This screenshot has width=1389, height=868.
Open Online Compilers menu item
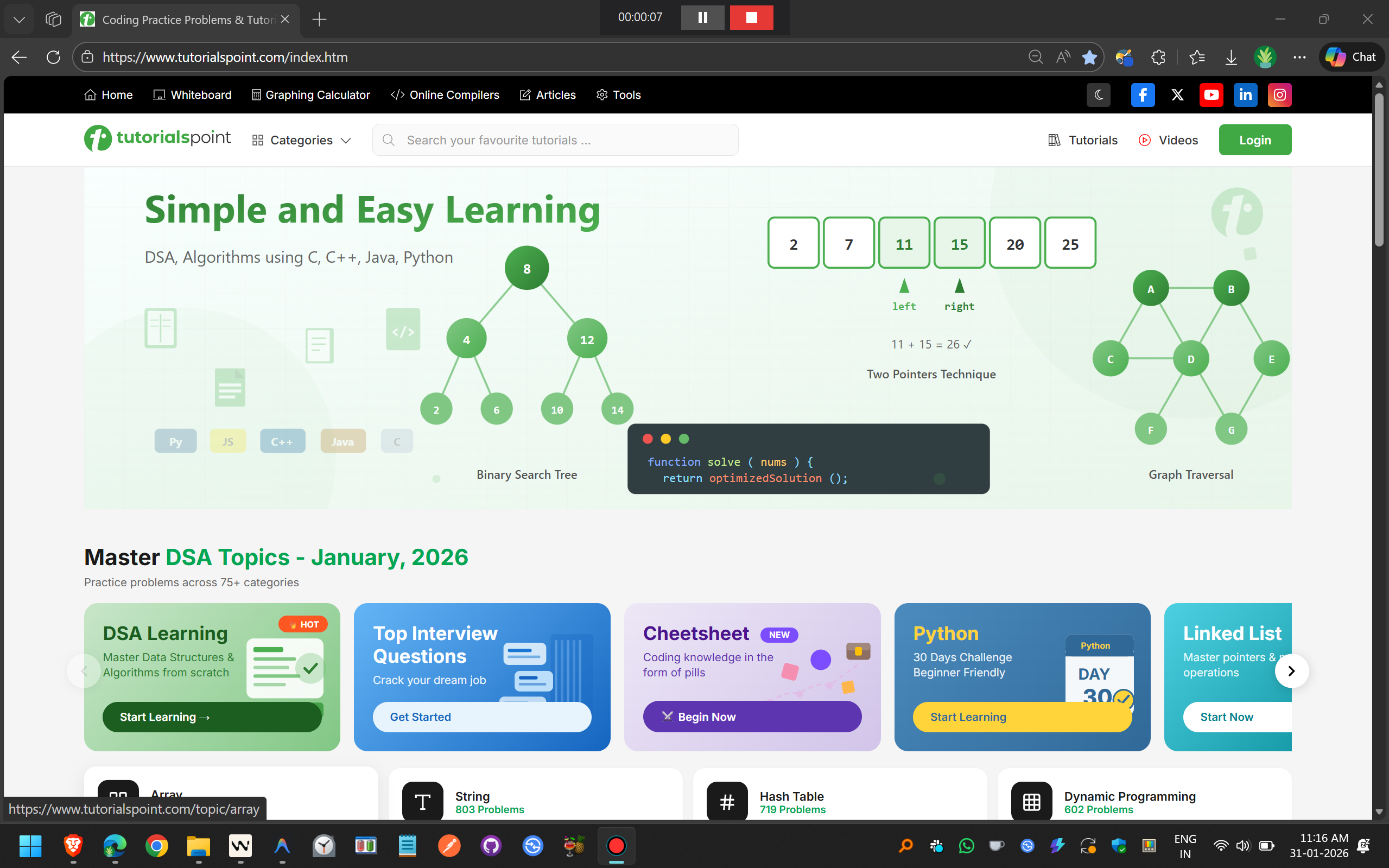(x=445, y=94)
